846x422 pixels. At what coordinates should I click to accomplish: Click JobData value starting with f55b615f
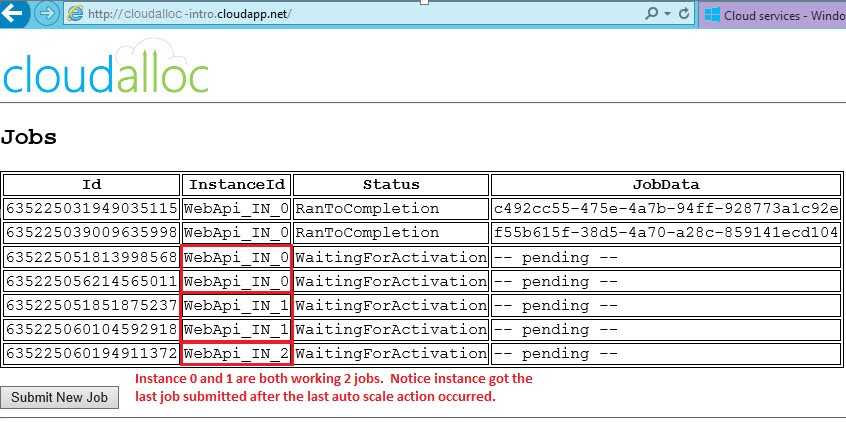665,233
